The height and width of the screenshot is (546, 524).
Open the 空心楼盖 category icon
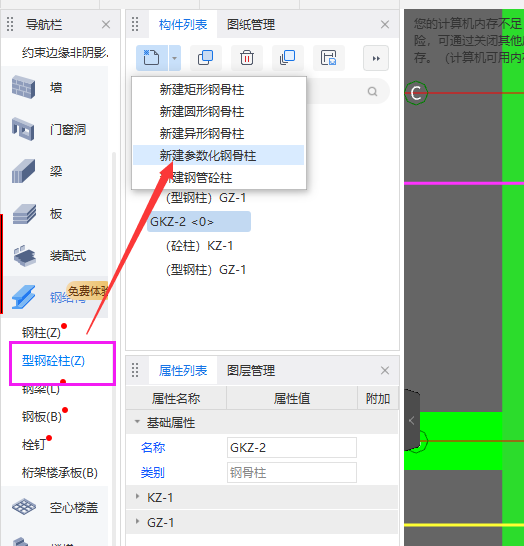coord(23,507)
